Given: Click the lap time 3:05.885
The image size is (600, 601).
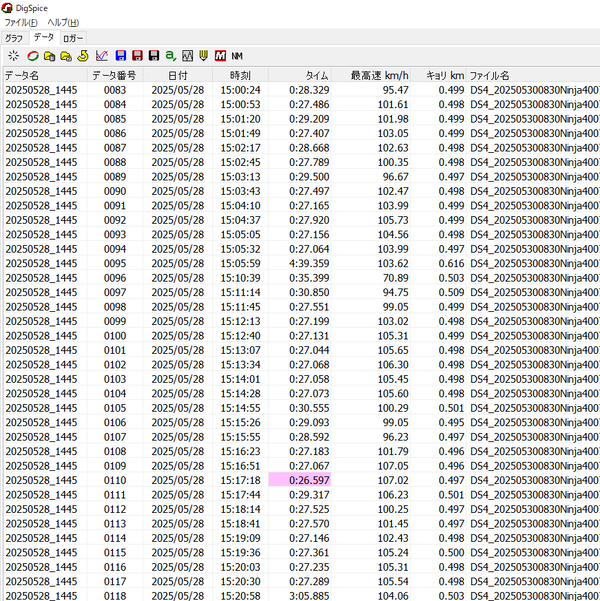Looking at the screenshot, I should click(x=309, y=596).
